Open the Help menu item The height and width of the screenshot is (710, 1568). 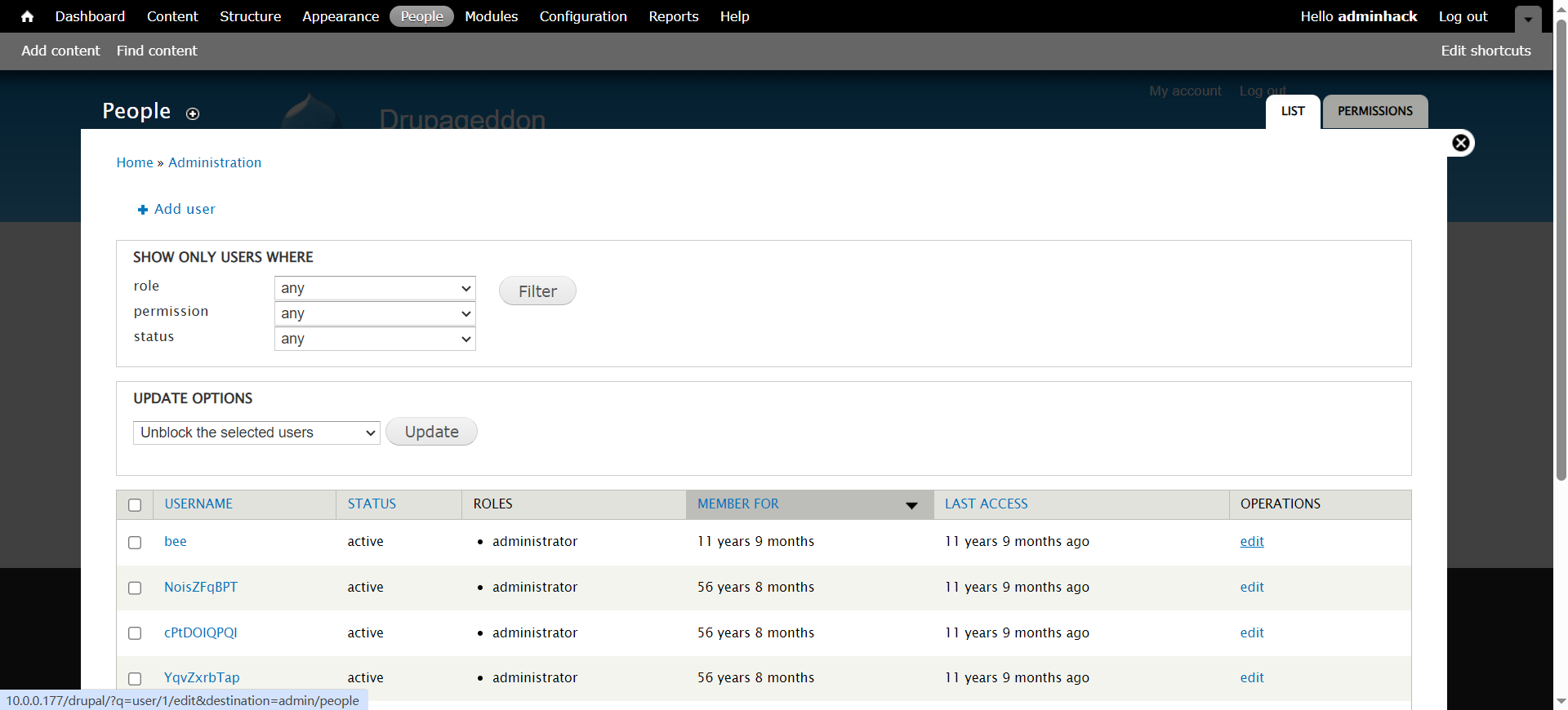point(735,16)
